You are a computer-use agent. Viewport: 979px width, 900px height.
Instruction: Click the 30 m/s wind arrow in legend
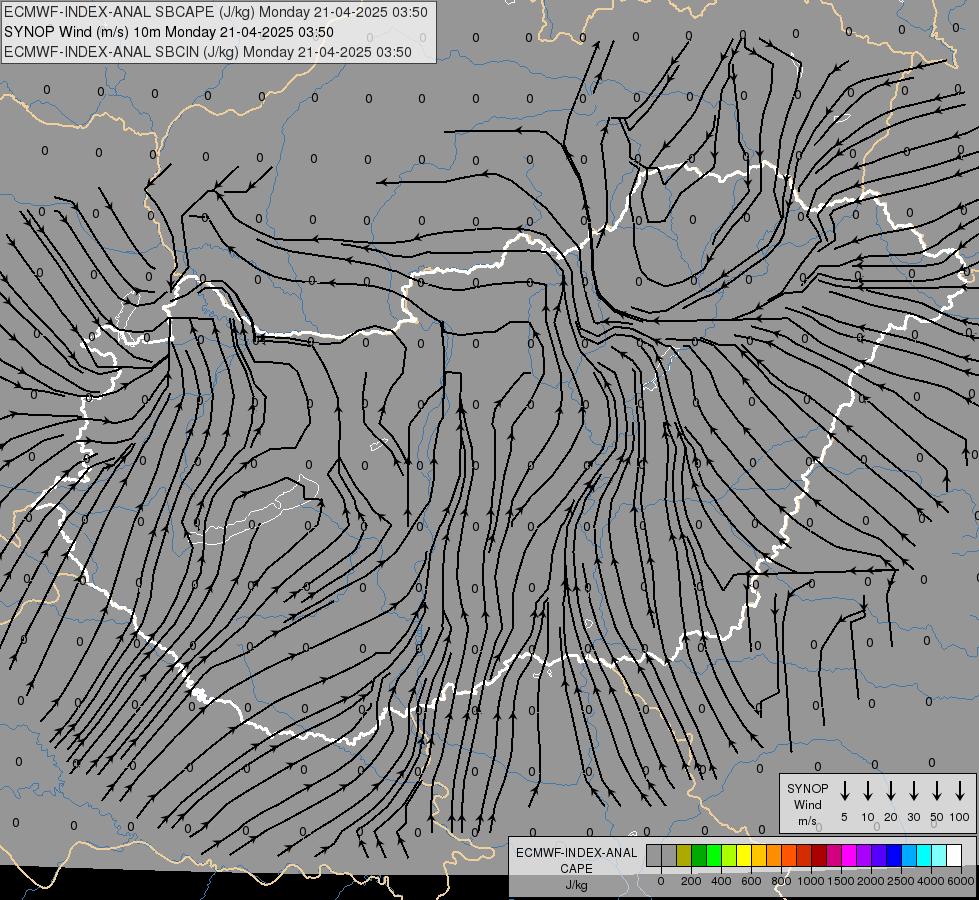pyautogui.click(x=914, y=791)
